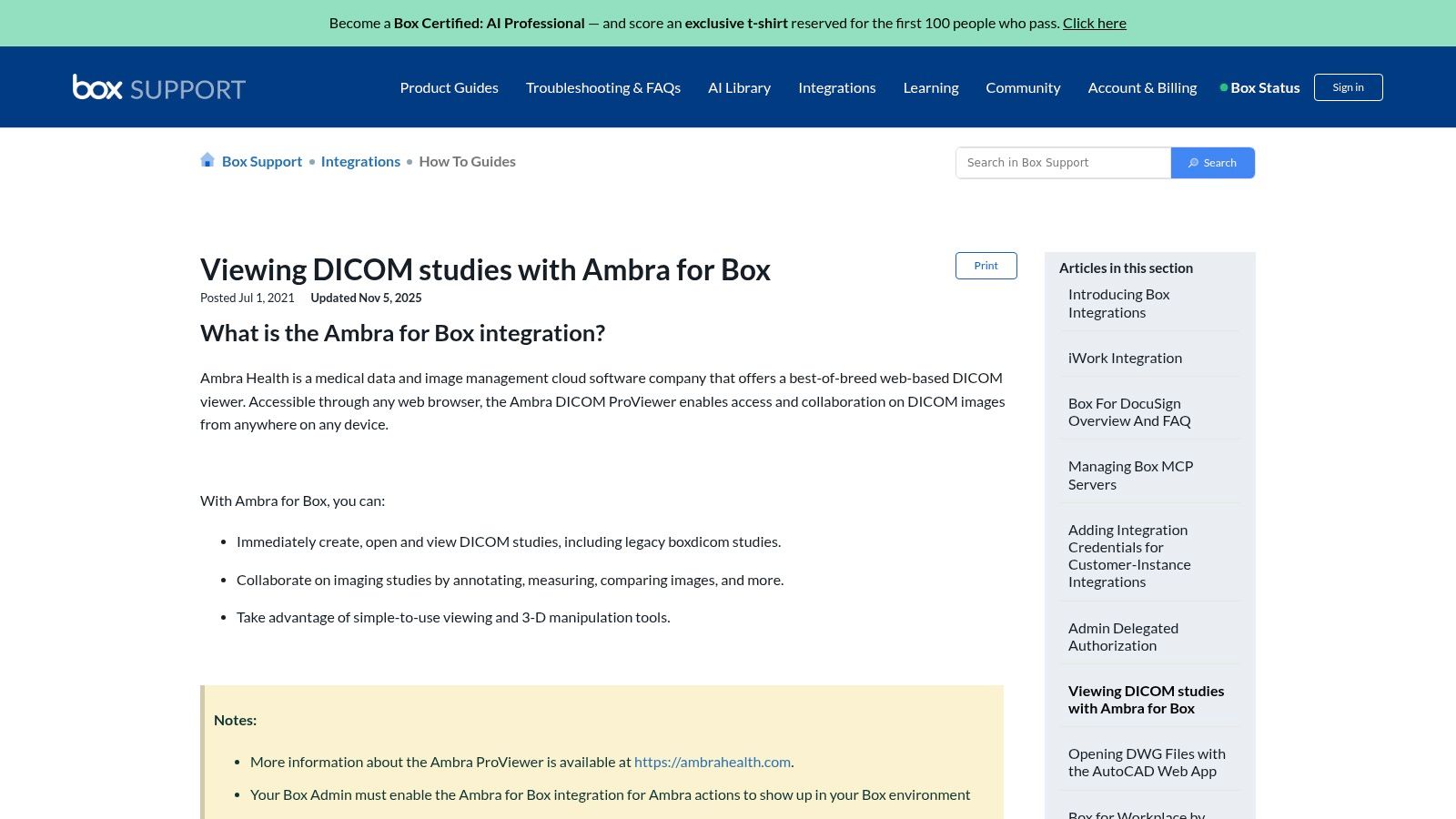Click the Box Support logo
Viewport: 1456px width, 819px height.
pos(157,87)
